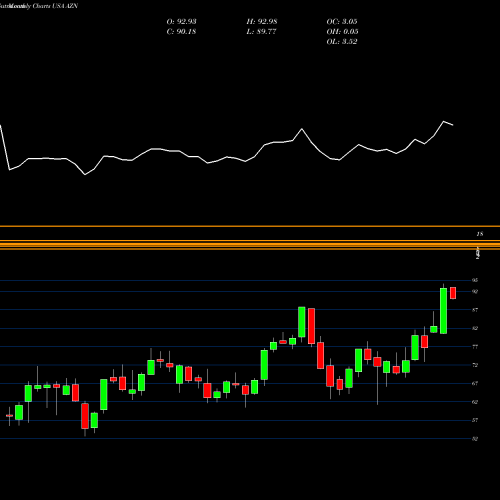This screenshot has height=500, width=500.
Task: Select the high price reading 'H: 92.98'
Action: [x=262, y=22]
